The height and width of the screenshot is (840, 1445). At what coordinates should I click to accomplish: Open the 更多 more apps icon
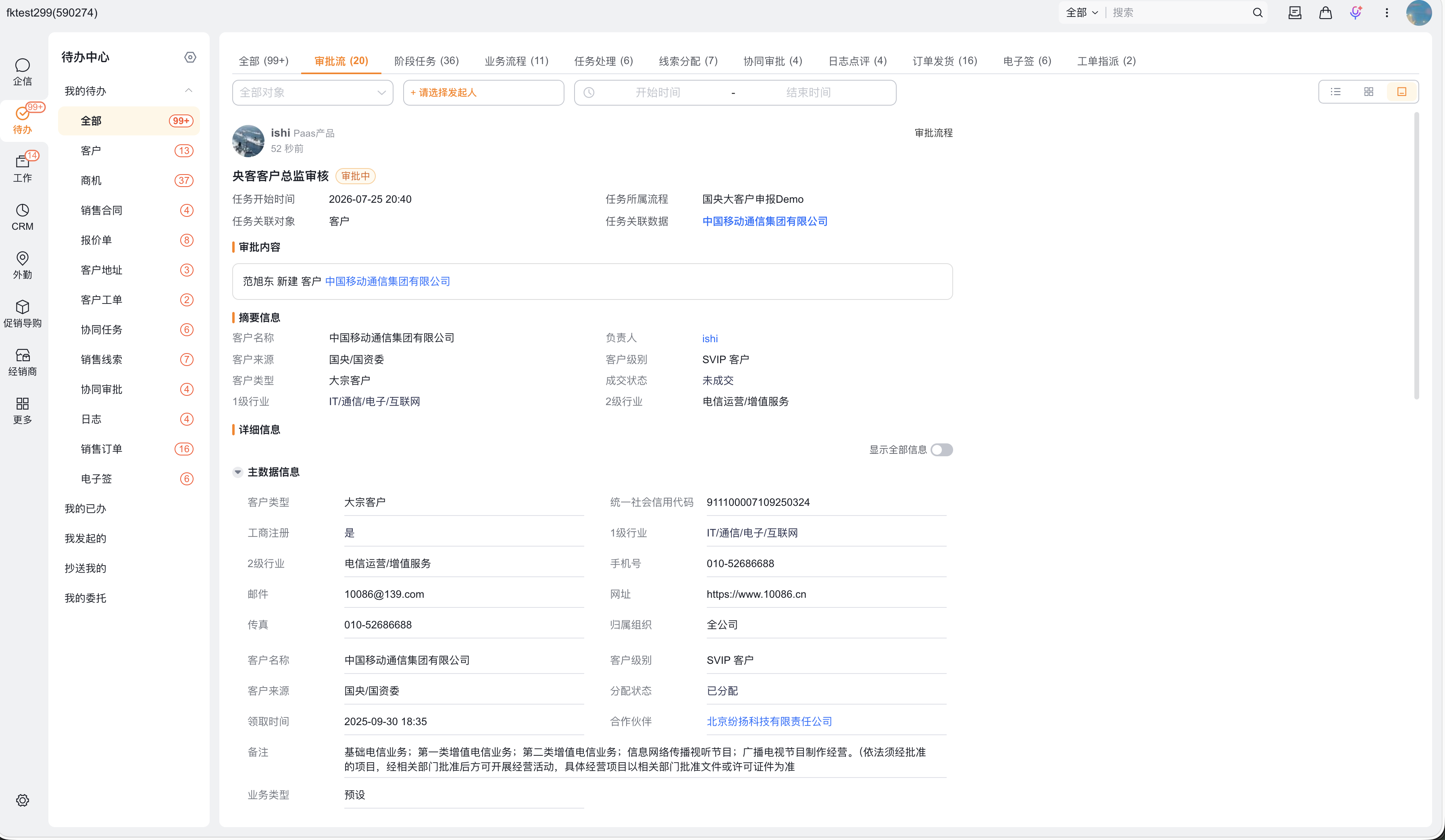22,411
